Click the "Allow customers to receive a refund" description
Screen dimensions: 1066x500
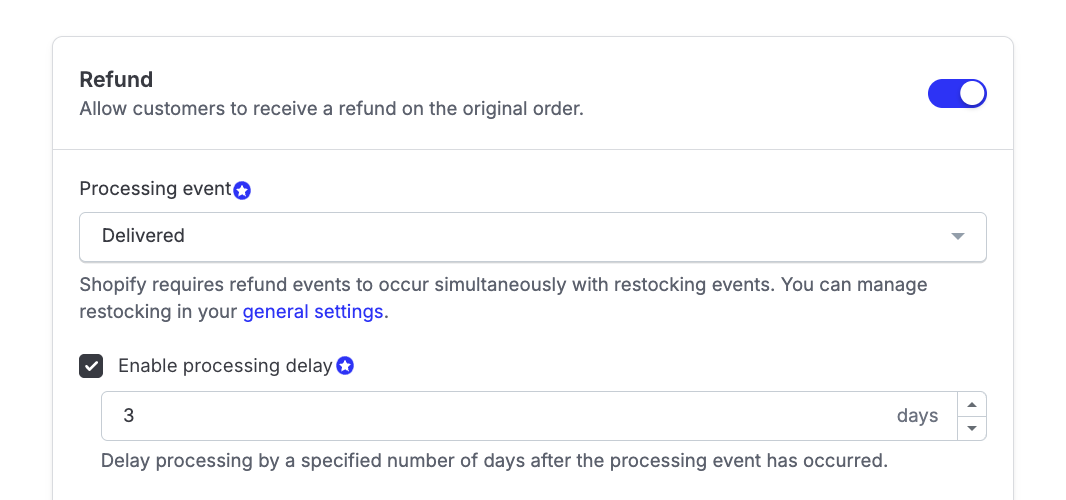click(331, 108)
